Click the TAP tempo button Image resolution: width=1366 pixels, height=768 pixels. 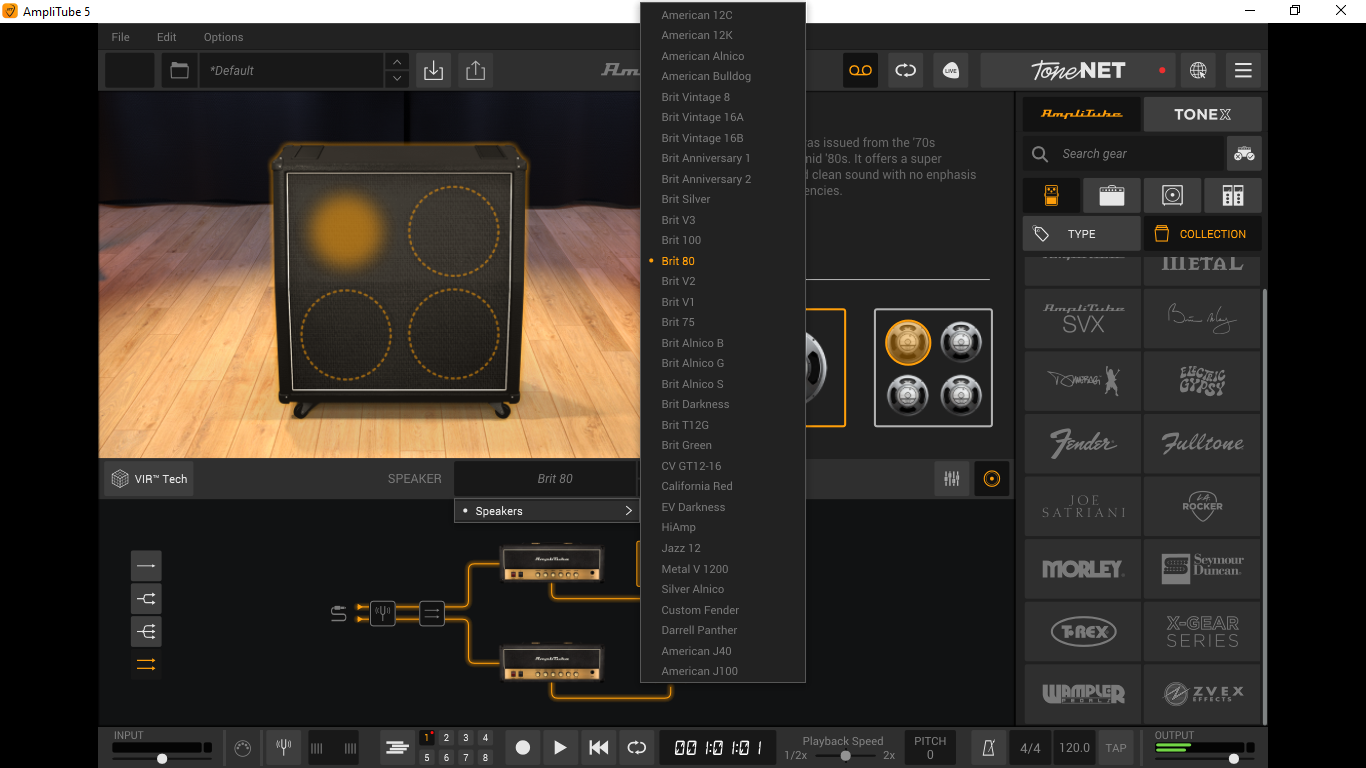(1116, 747)
